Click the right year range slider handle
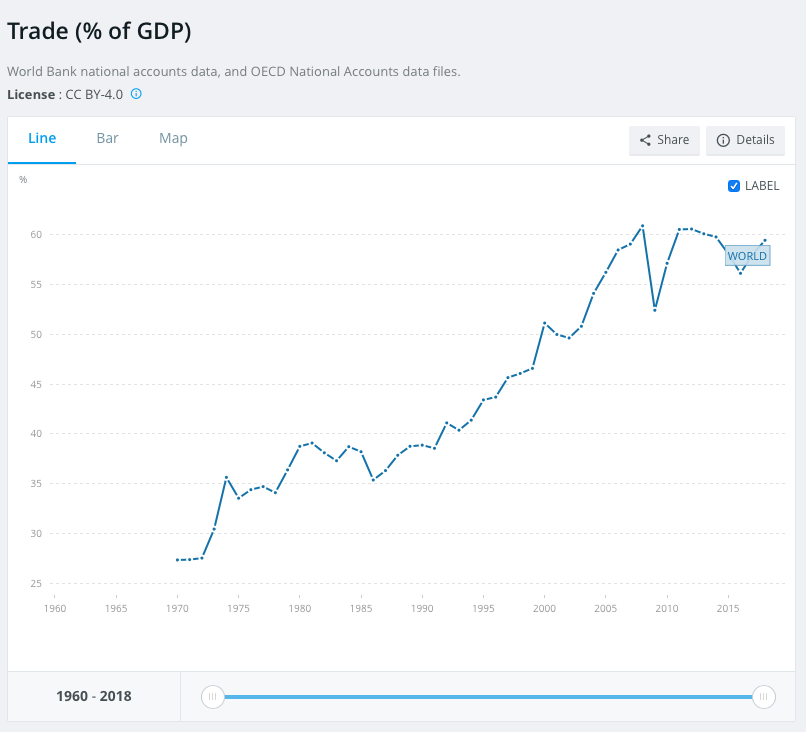The height and width of the screenshot is (732, 806). (x=763, y=696)
